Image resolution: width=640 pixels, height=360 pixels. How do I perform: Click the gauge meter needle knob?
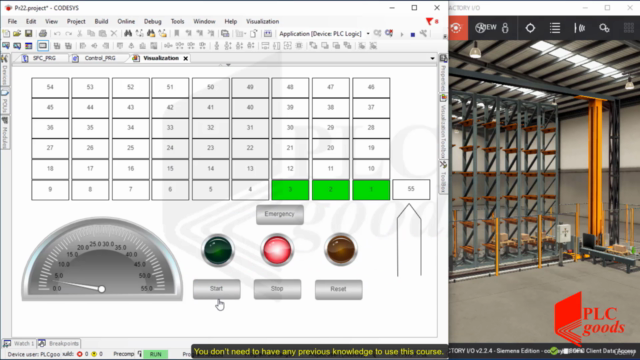tap(102, 289)
